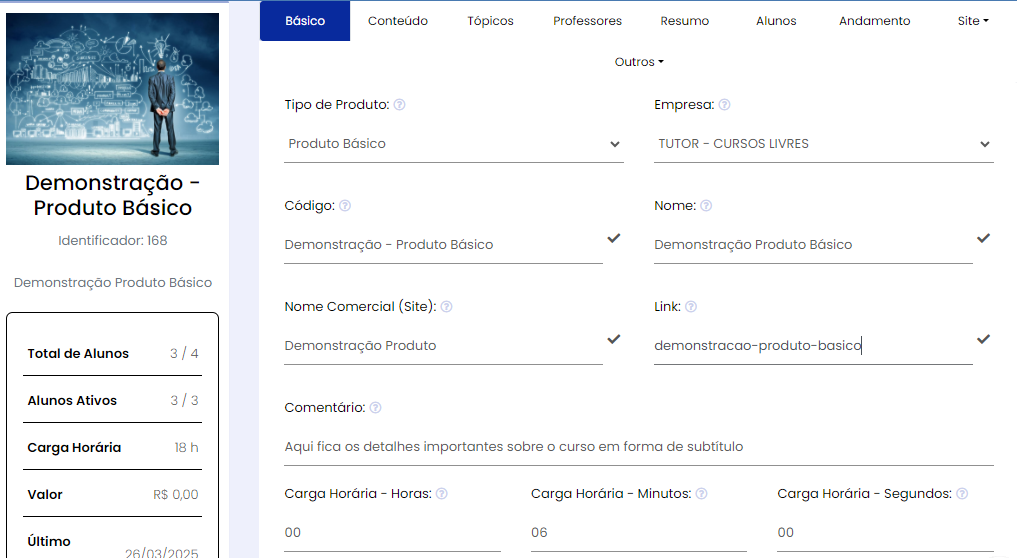Viewport: 1017px width, 558px height.
Task: Click sidebar subtitle Demonstração Produto Básico
Action: point(113,283)
